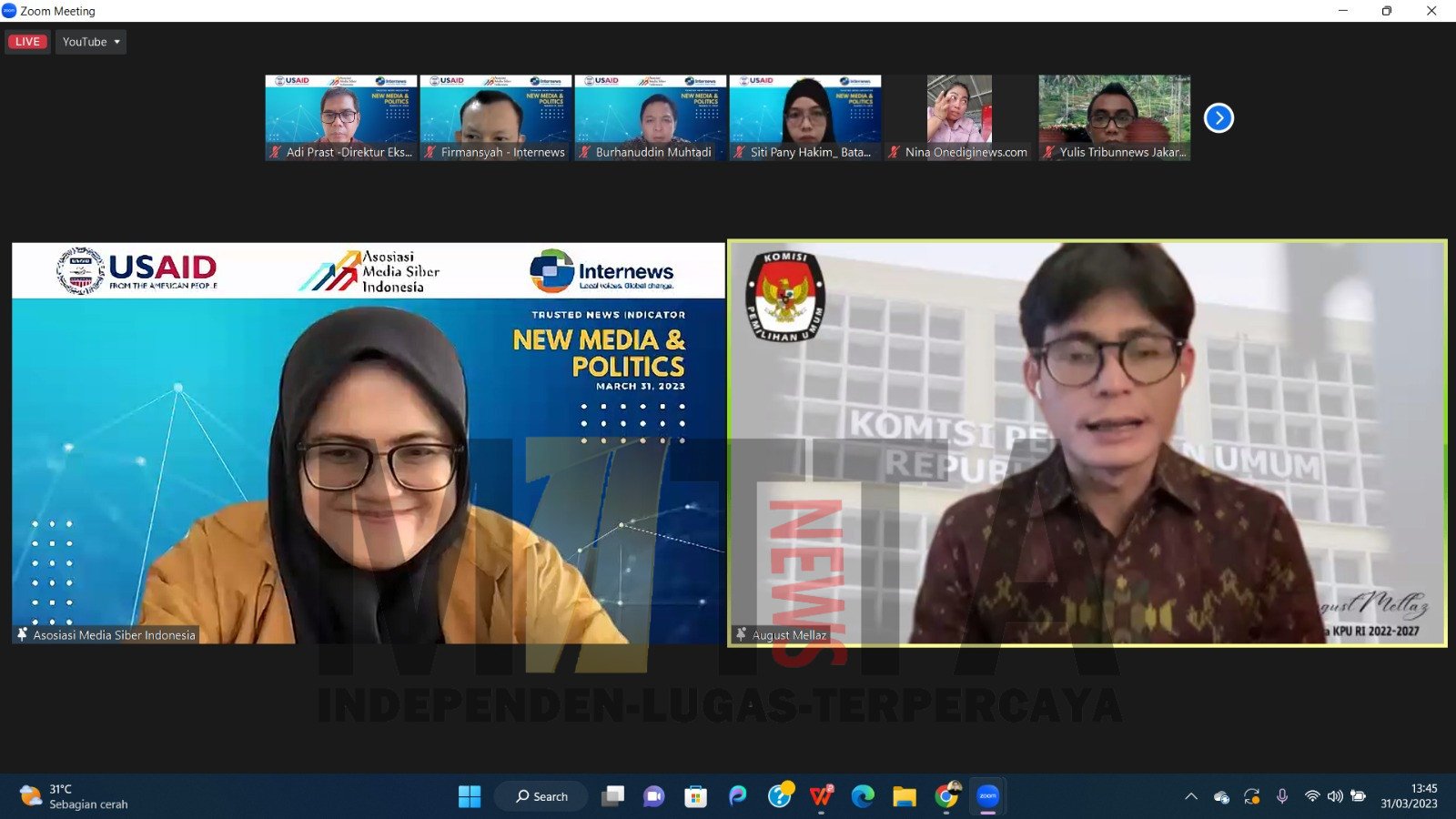Expand the hidden system tray icons chevron
The image size is (1456, 819).
click(1191, 797)
